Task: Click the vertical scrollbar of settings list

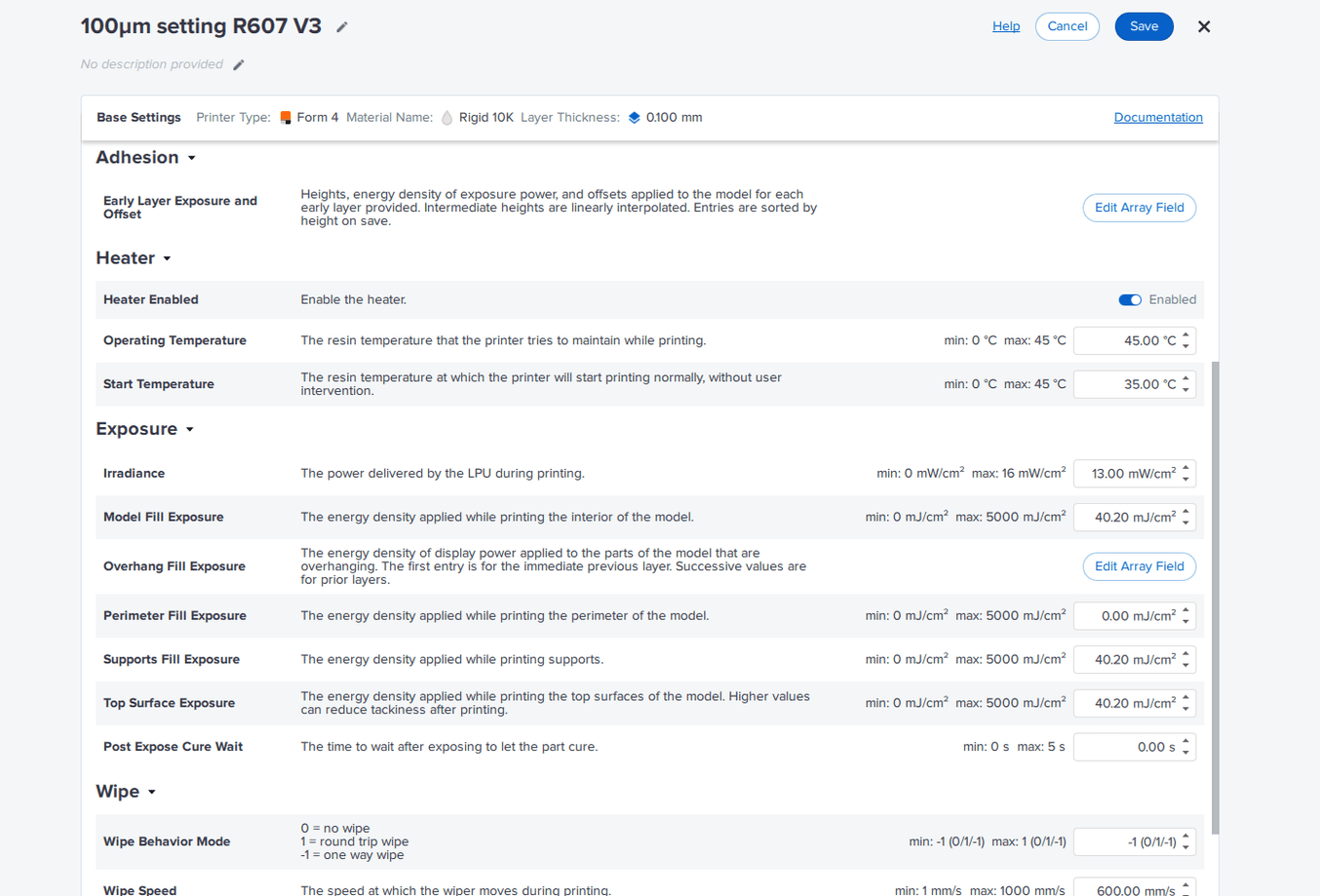Action: (1215, 595)
